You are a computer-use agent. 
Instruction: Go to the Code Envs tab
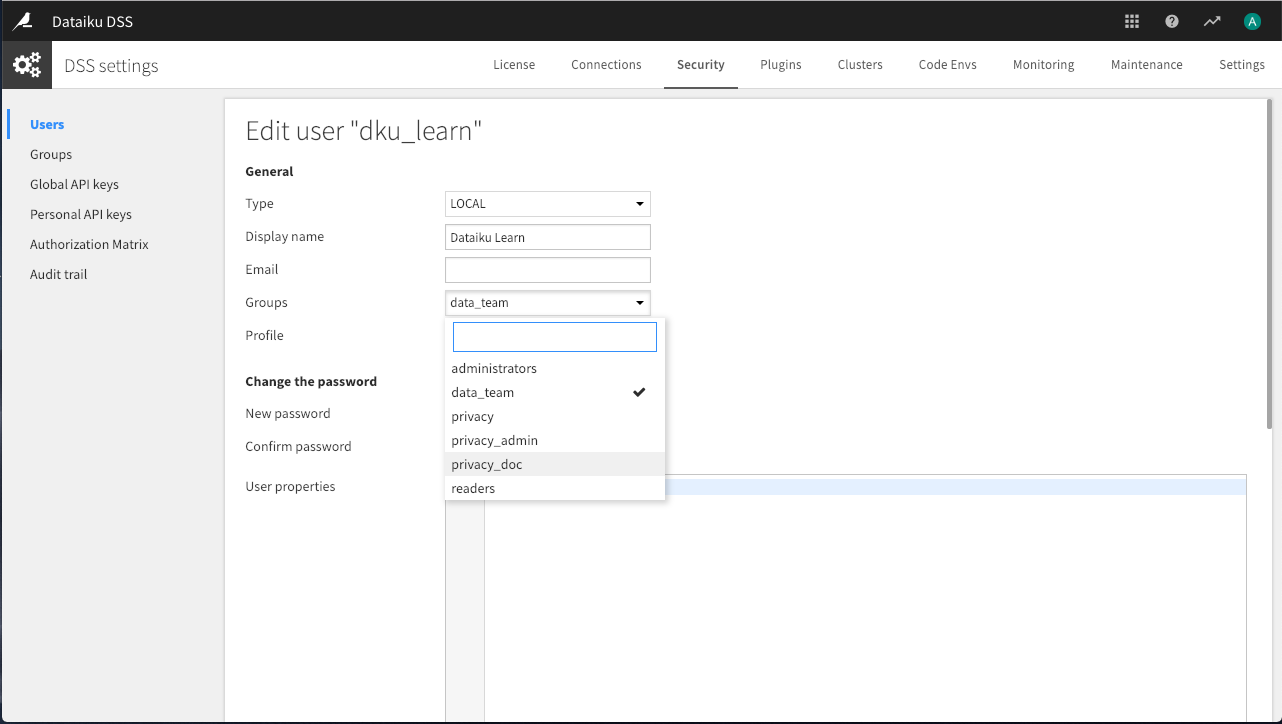(x=948, y=65)
